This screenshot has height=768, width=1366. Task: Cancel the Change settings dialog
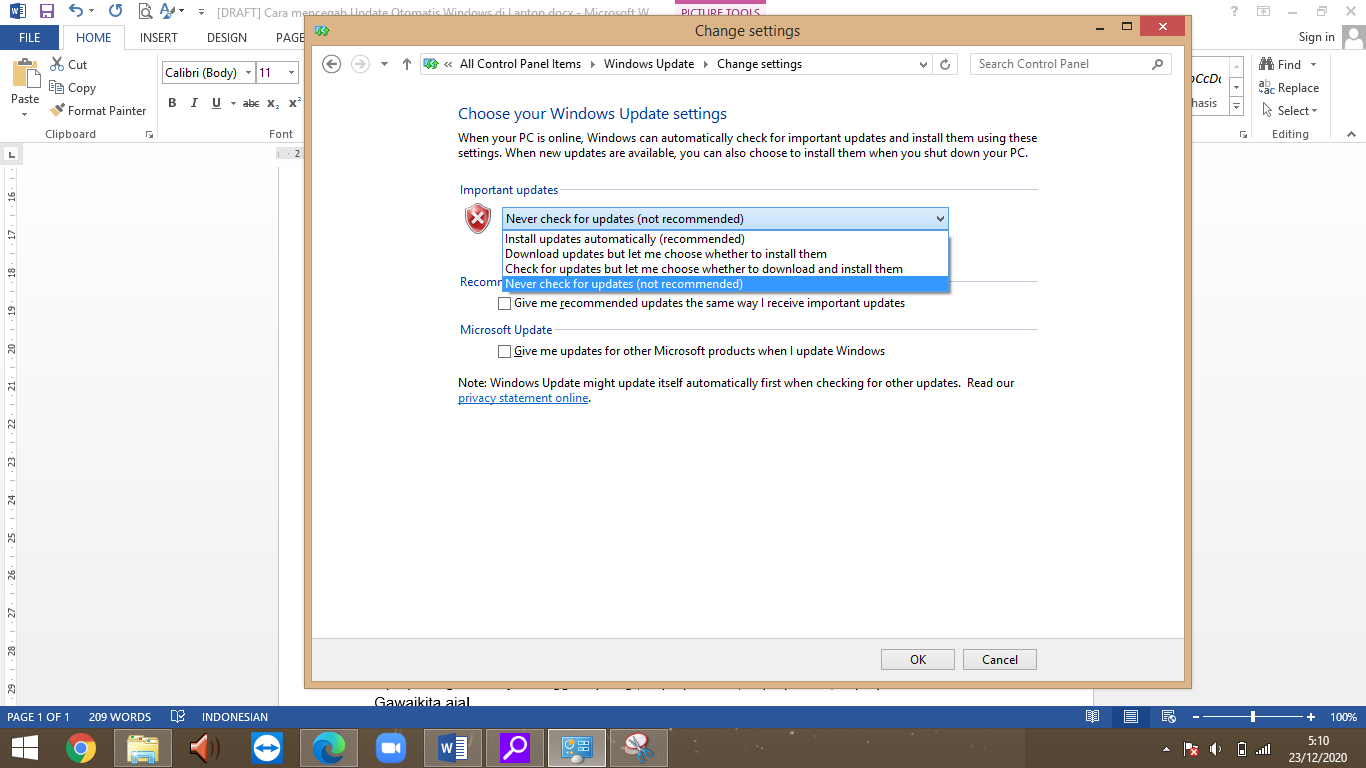[1000, 659]
